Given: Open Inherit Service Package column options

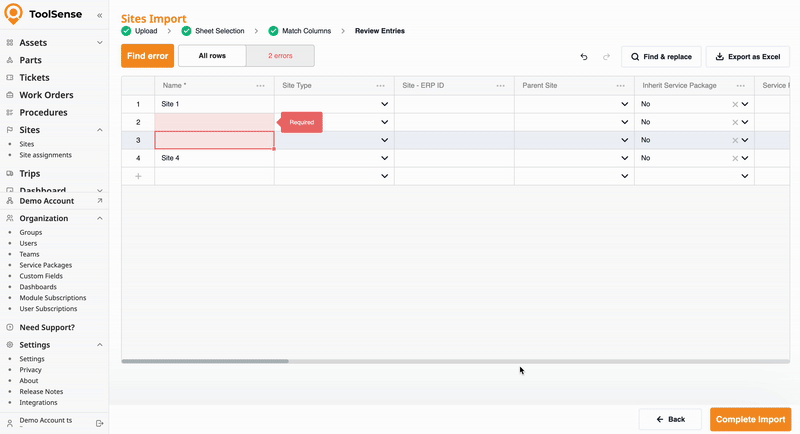Looking at the screenshot, I should click(741, 86).
